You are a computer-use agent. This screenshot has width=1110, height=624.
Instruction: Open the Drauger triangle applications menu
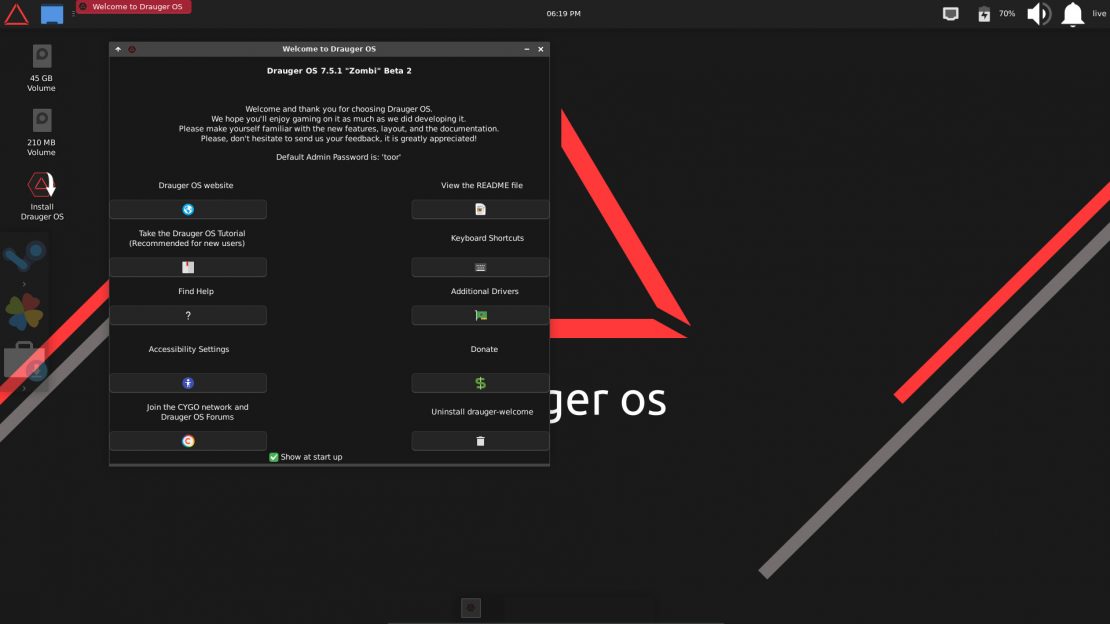(17, 14)
